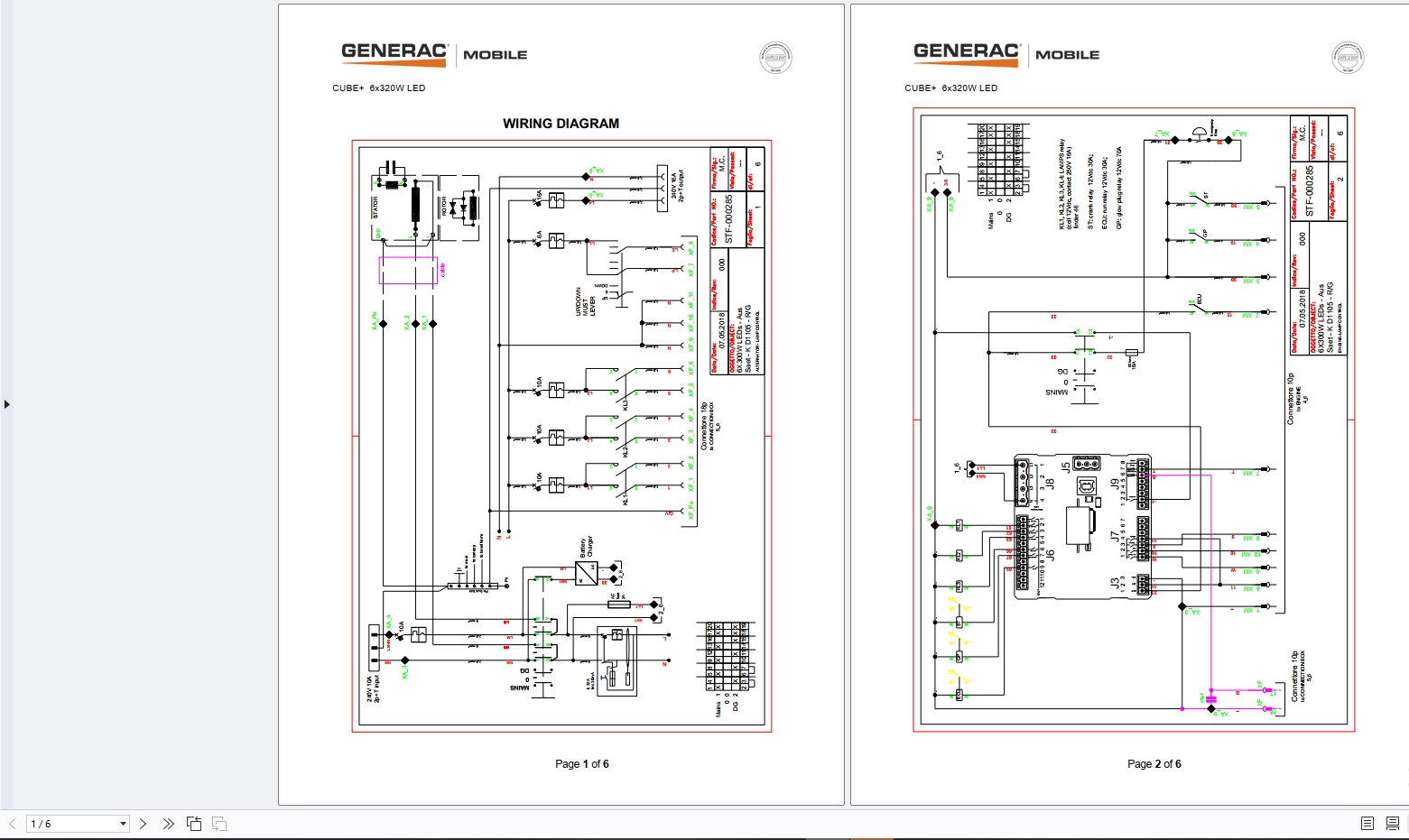Expand the left navigation panel arrow

coord(6,404)
